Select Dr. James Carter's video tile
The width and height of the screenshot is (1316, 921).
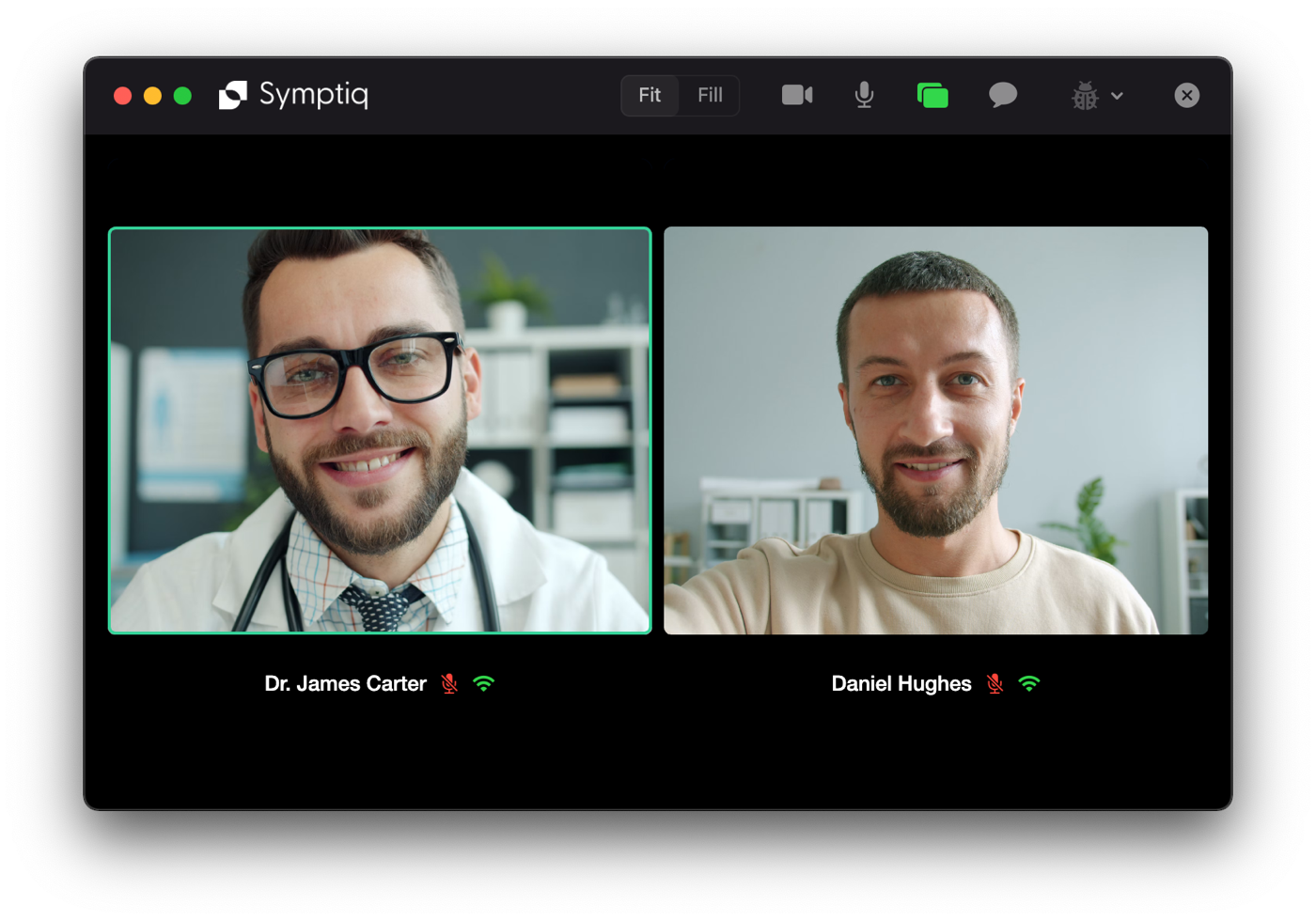point(380,430)
